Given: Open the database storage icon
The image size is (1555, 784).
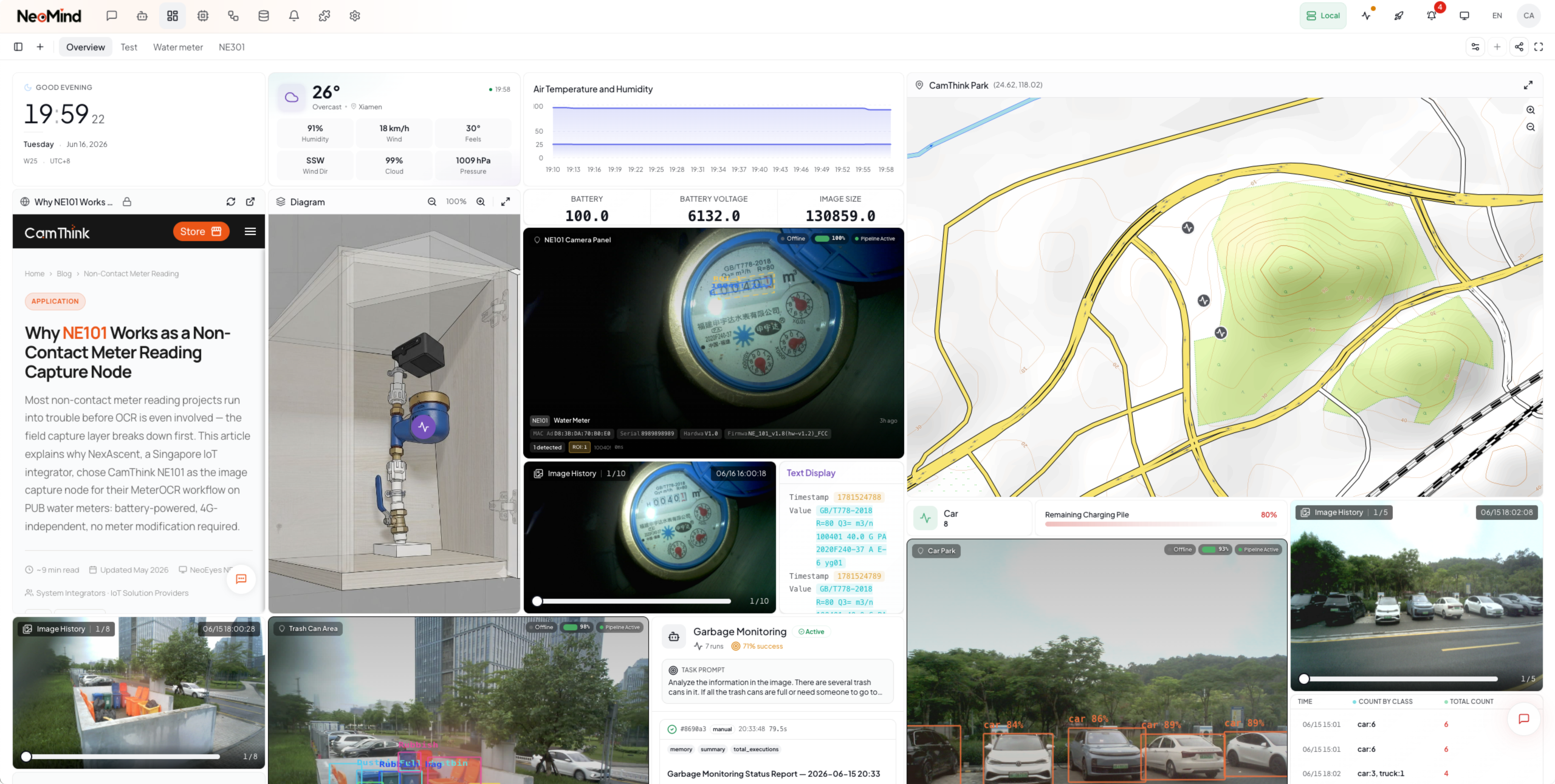Looking at the screenshot, I should pyautogui.click(x=264, y=16).
